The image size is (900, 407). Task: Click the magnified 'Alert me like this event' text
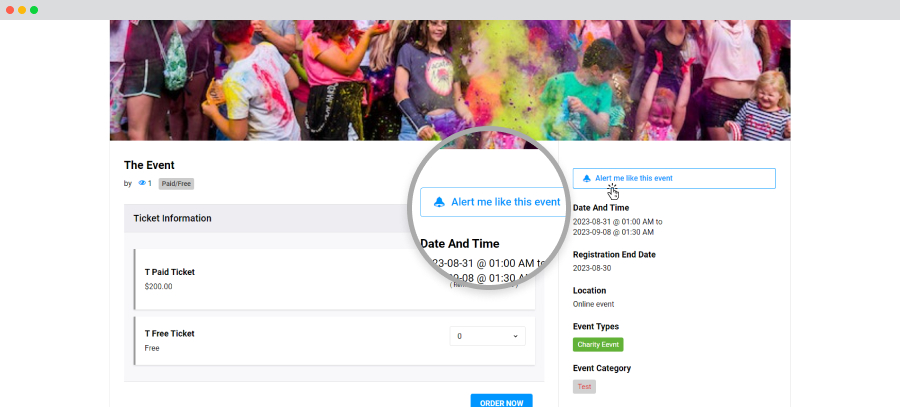(x=505, y=202)
